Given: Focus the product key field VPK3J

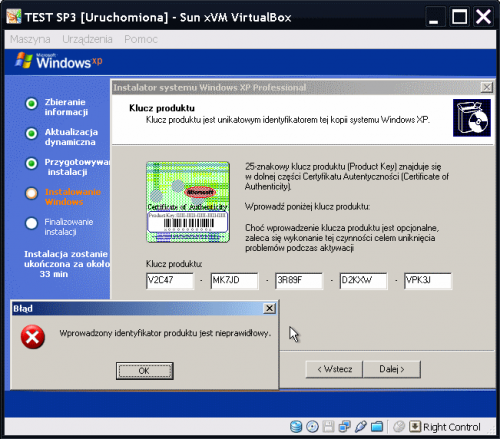Looking at the screenshot, I should pyautogui.click(x=428, y=280).
